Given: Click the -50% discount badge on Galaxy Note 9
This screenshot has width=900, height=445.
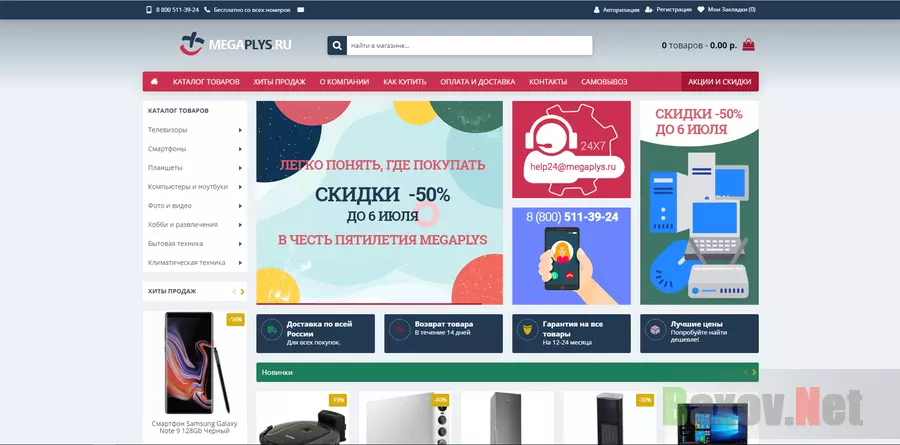Looking at the screenshot, I should [x=235, y=319].
